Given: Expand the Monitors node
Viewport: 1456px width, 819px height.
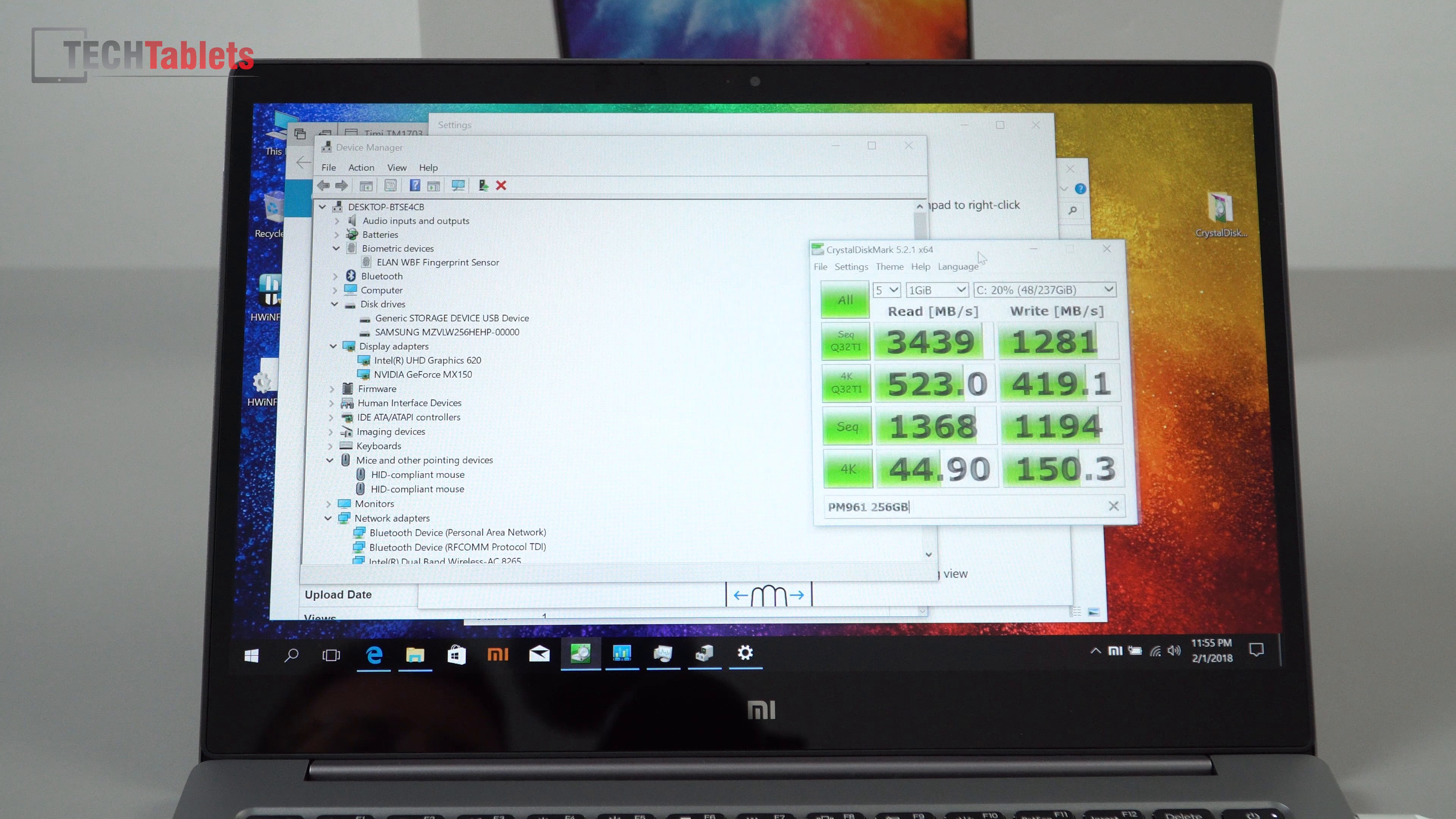Looking at the screenshot, I should coord(328,504).
